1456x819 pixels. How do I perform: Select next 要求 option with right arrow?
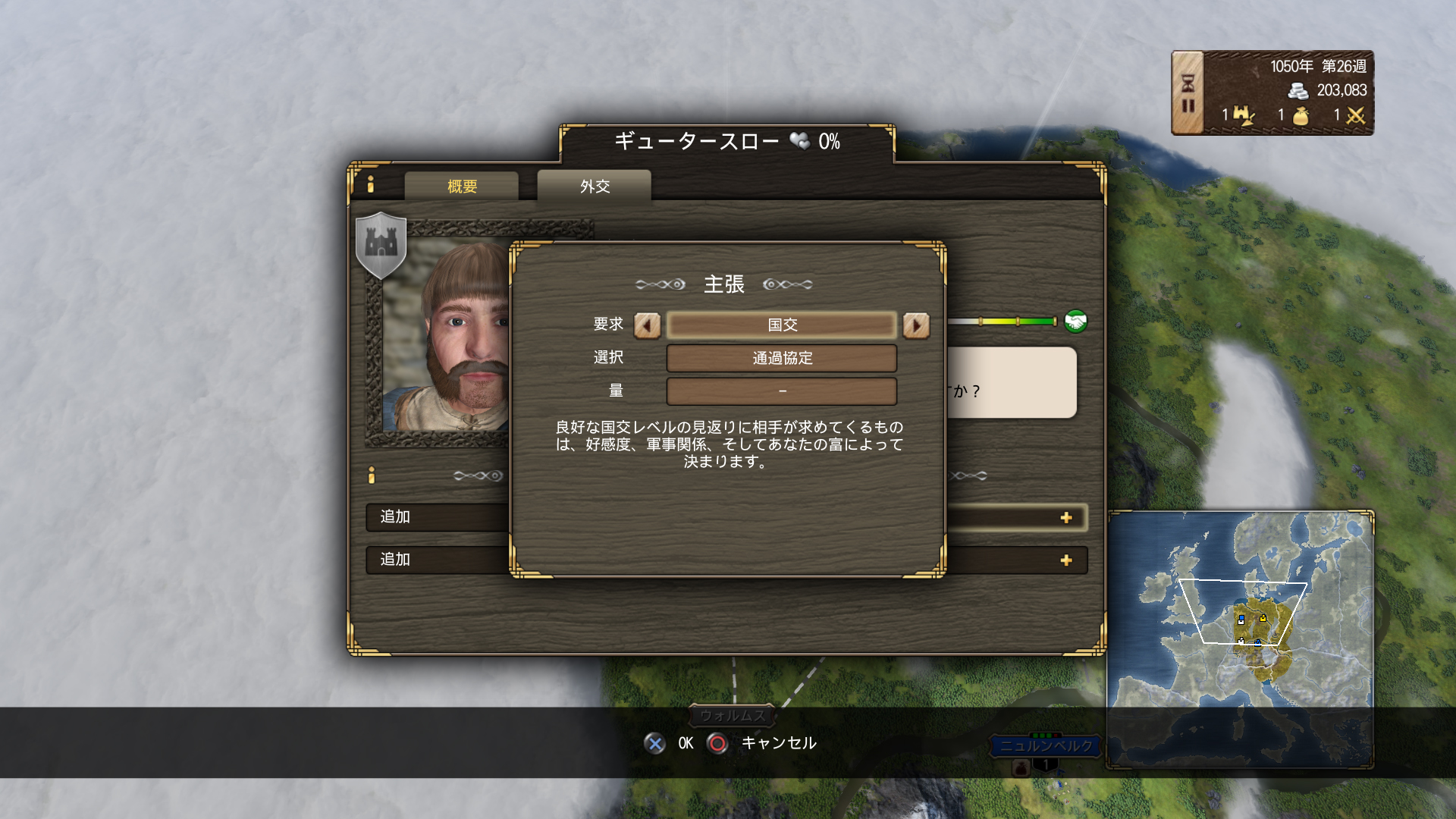[x=916, y=325]
